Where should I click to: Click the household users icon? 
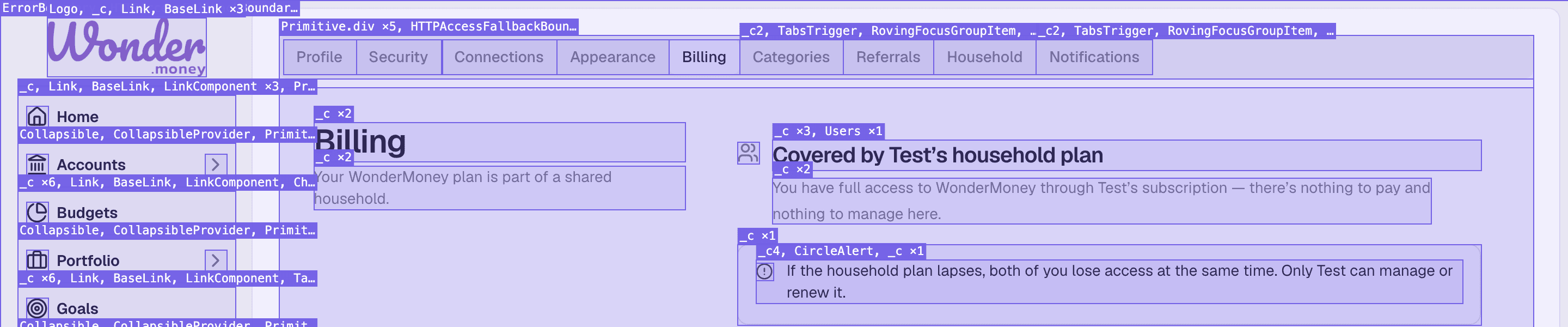pos(748,153)
